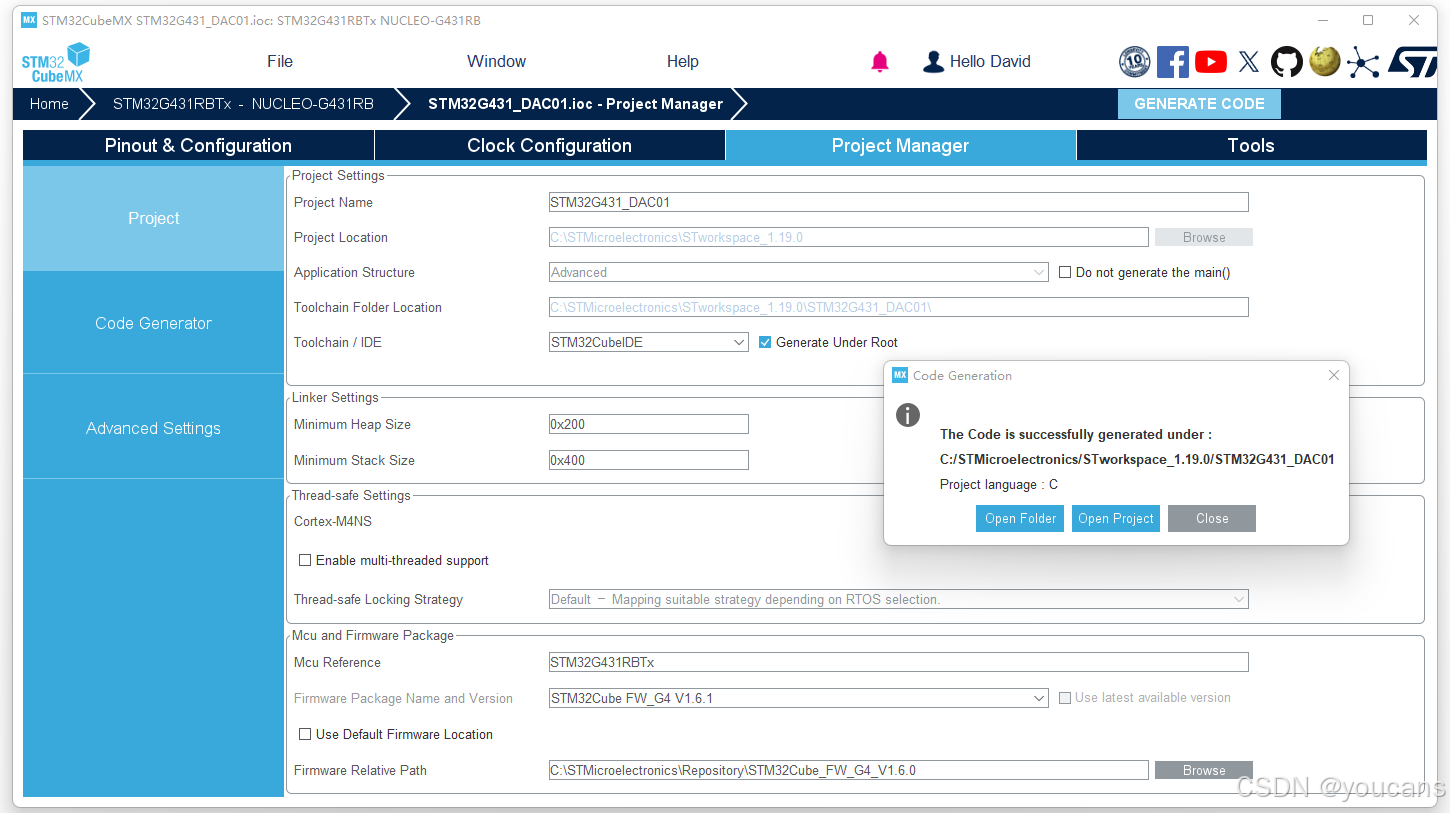Open the Window menu

point(496,61)
